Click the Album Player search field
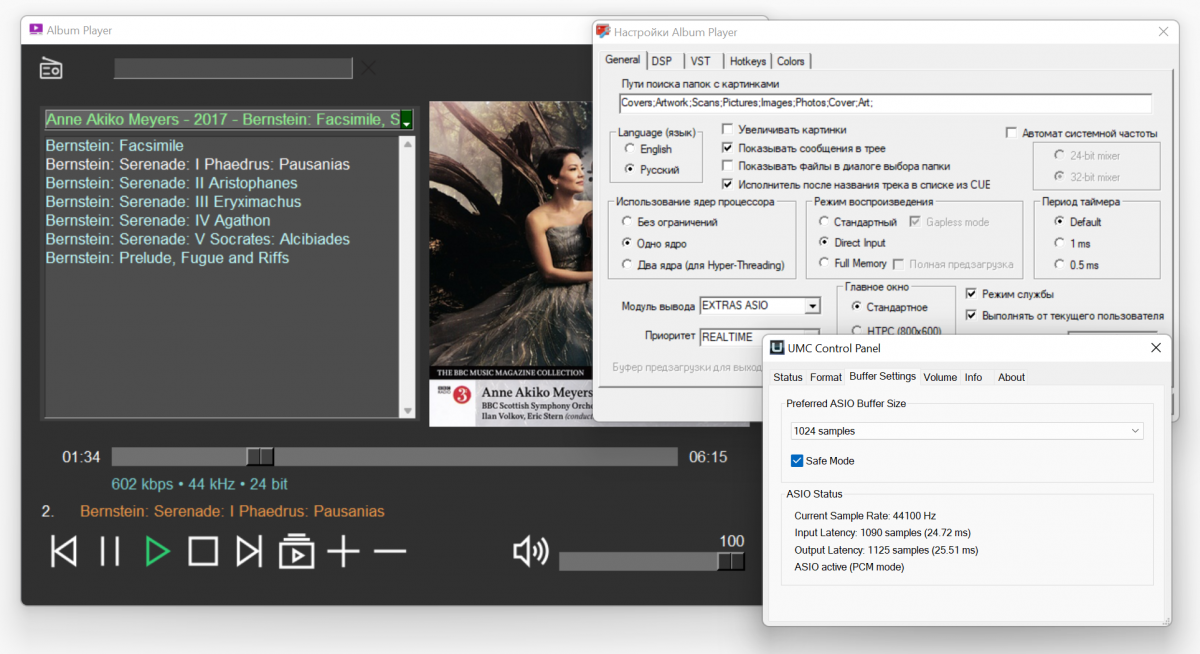Screen dimensions: 1200x654 [233, 68]
